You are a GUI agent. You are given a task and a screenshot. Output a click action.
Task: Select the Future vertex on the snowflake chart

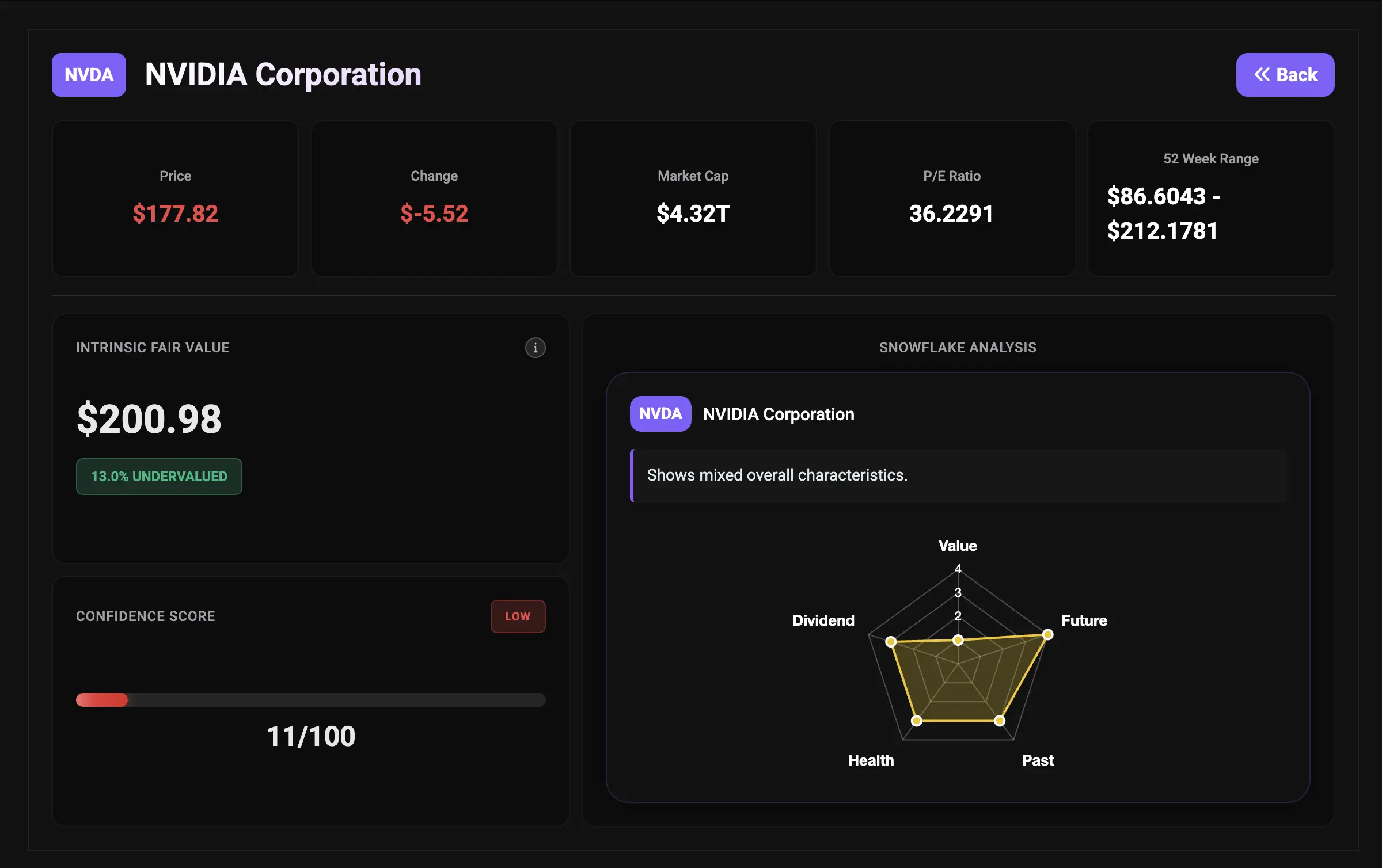tap(1047, 634)
